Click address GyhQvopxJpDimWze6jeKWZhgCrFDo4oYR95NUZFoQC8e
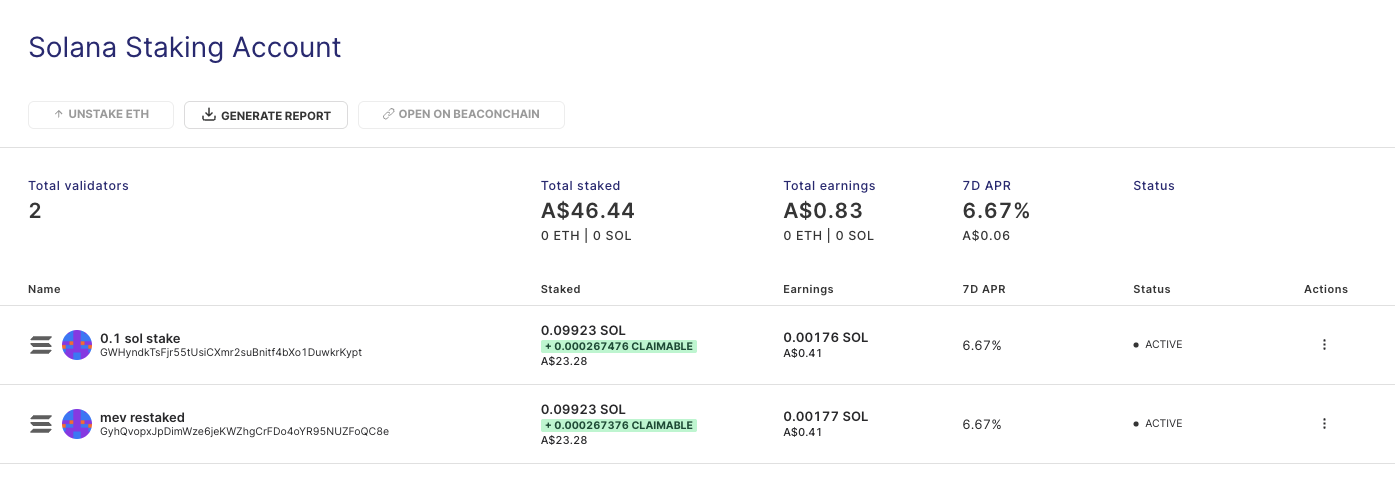 (244, 432)
